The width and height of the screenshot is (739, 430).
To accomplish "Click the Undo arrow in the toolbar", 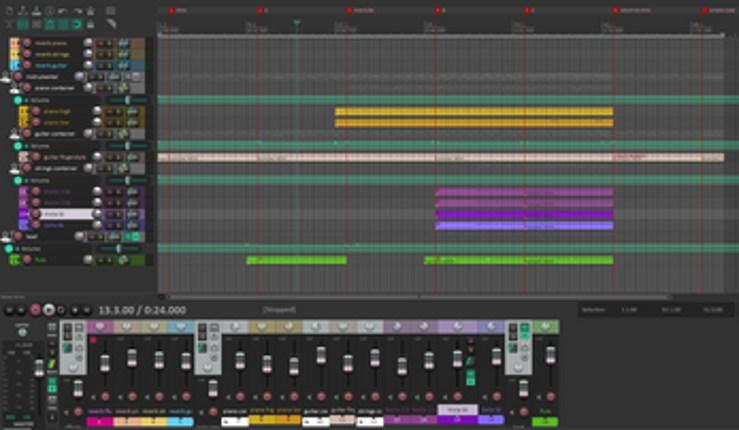I will pos(64,11).
